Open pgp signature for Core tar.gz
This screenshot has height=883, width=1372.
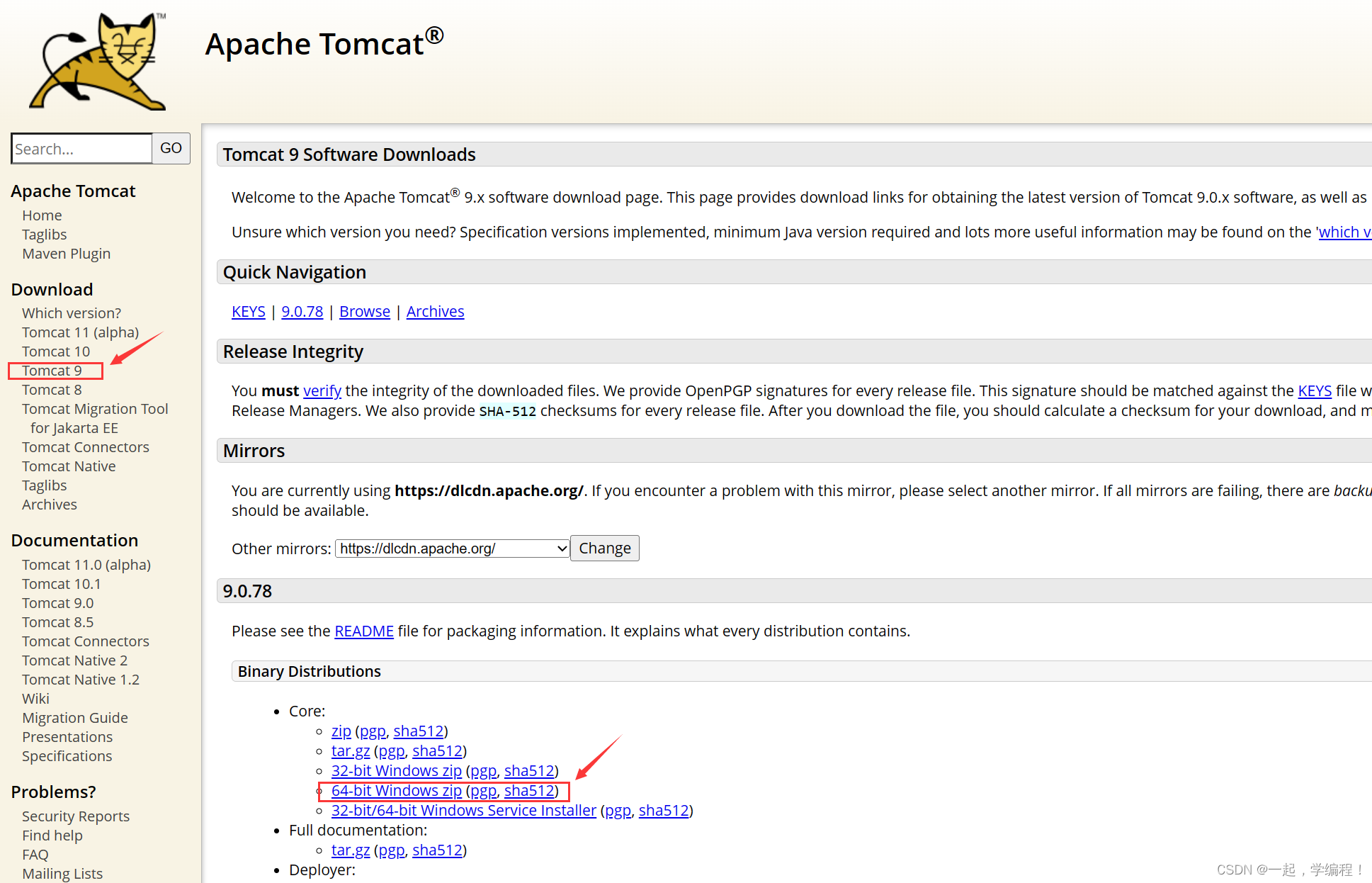click(x=392, y=750)
